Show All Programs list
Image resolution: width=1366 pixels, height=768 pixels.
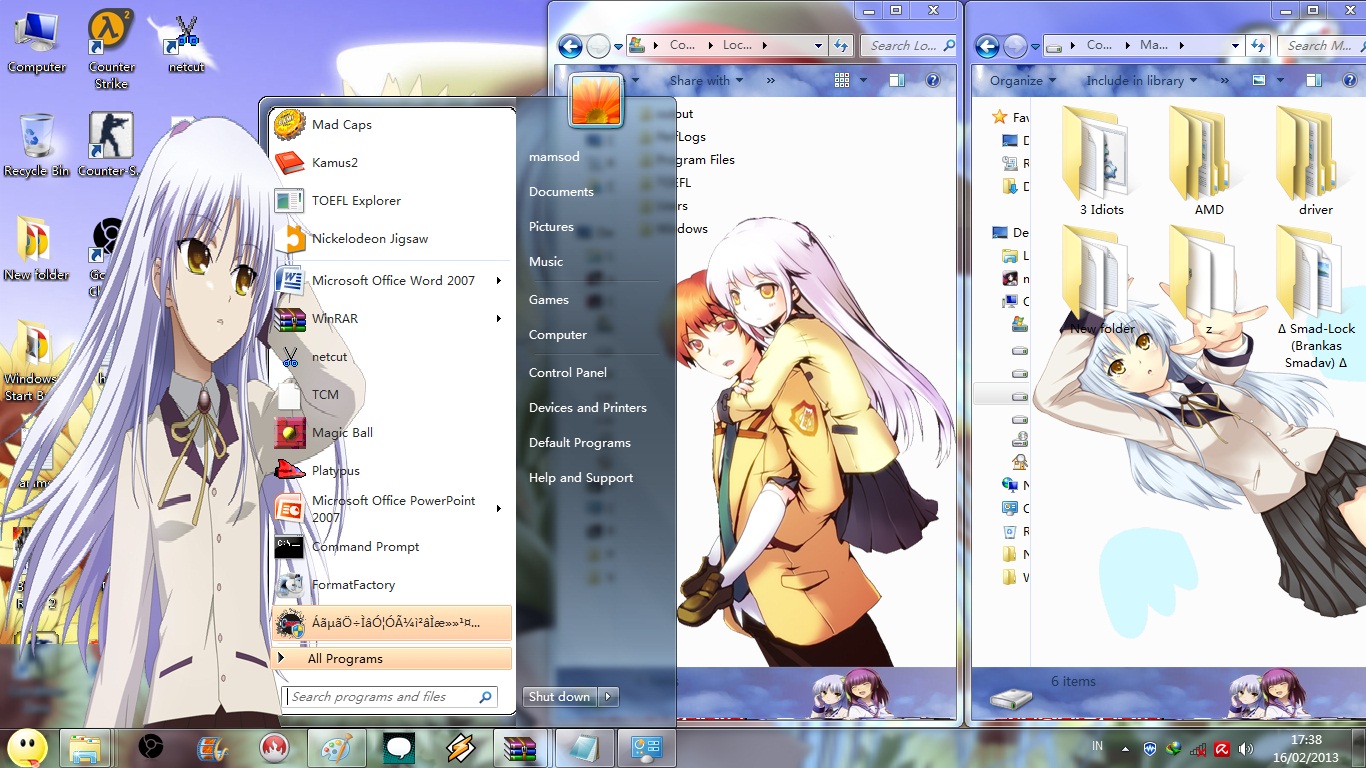coord(391,659)
